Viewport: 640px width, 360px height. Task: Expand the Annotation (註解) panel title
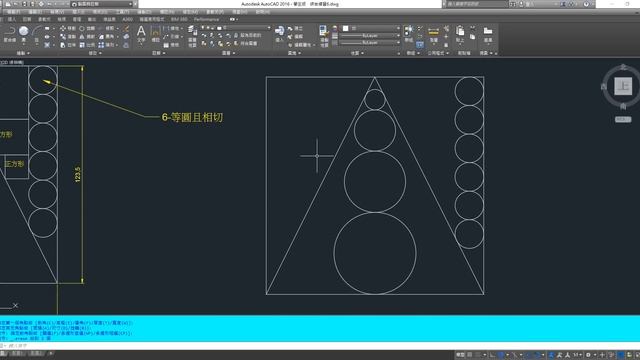pyautogui.click(x=158, y=53)
